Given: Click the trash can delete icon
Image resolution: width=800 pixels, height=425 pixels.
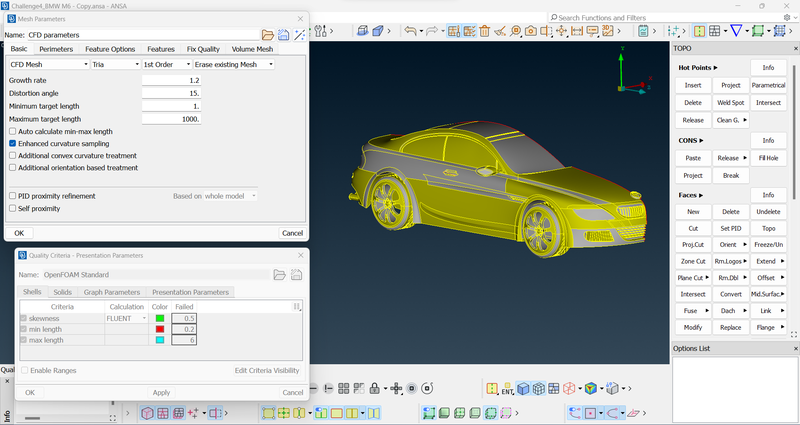Looking at the screenshot, I should coord(484,31).
